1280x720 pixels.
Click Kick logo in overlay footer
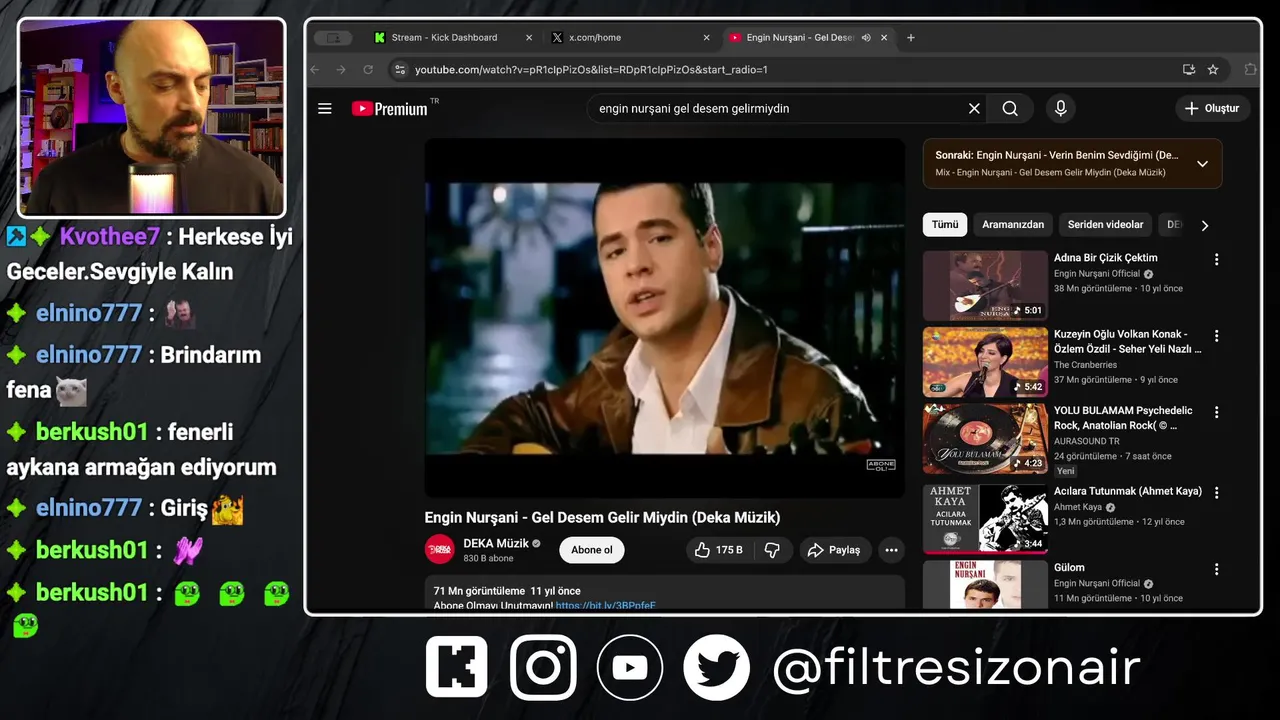pos(457,667)
